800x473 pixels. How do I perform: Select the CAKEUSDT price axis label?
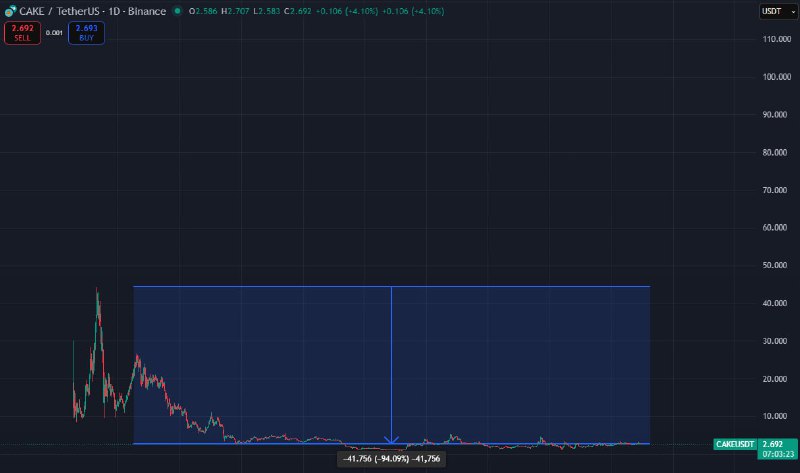[735, 443]
